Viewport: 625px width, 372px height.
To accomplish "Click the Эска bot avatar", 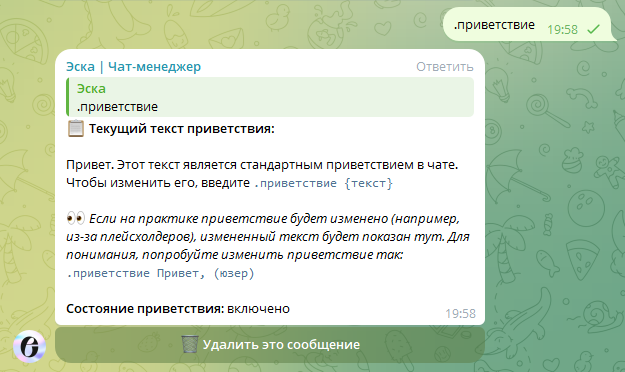I will (x=29, y=346).
